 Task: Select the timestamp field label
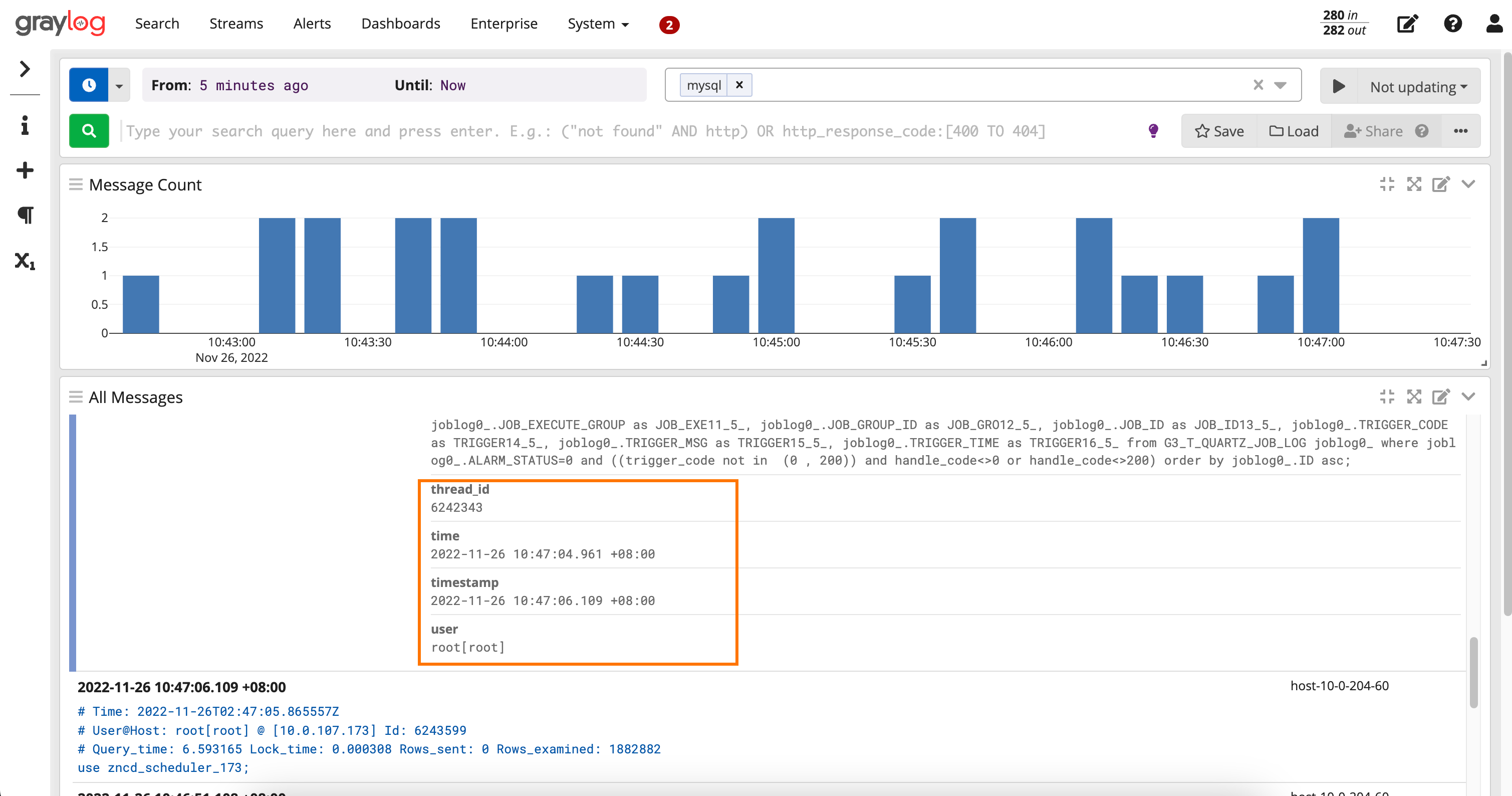click(x=464, y=582)
